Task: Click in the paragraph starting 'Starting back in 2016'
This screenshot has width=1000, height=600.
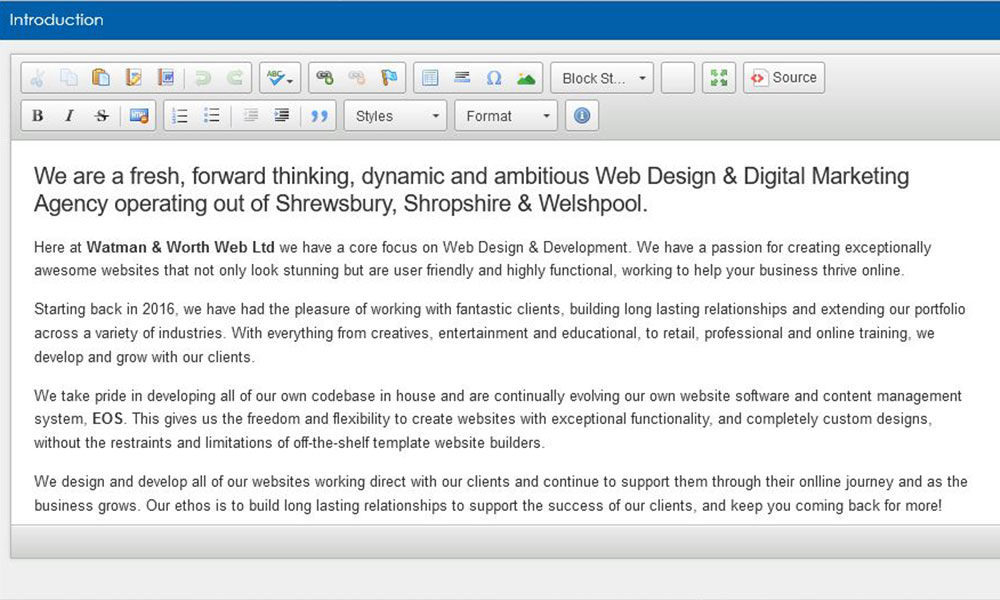Action: (x=400, y=331)
